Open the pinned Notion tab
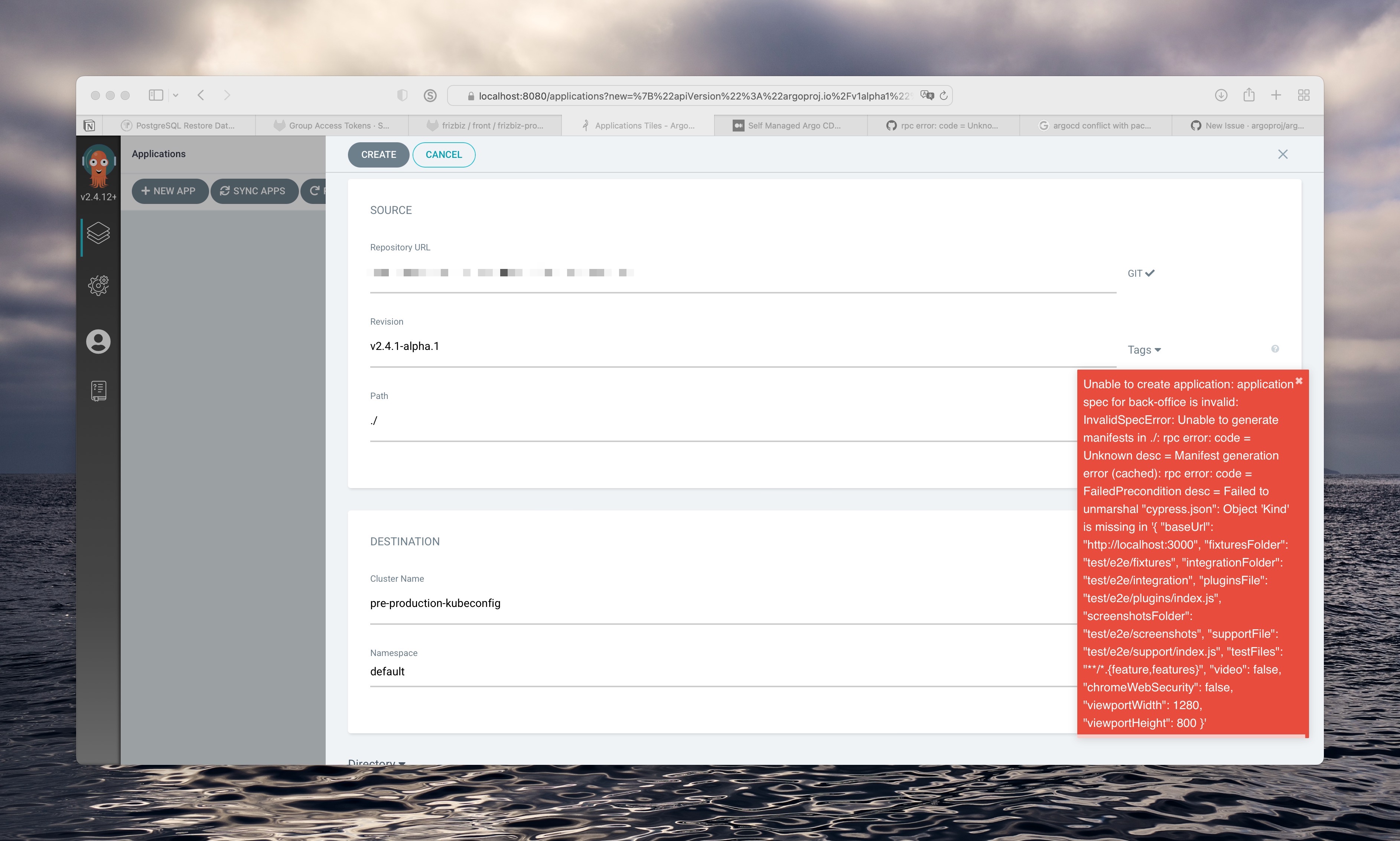Screen dimensions: 1400x841 tap(89, 126)
